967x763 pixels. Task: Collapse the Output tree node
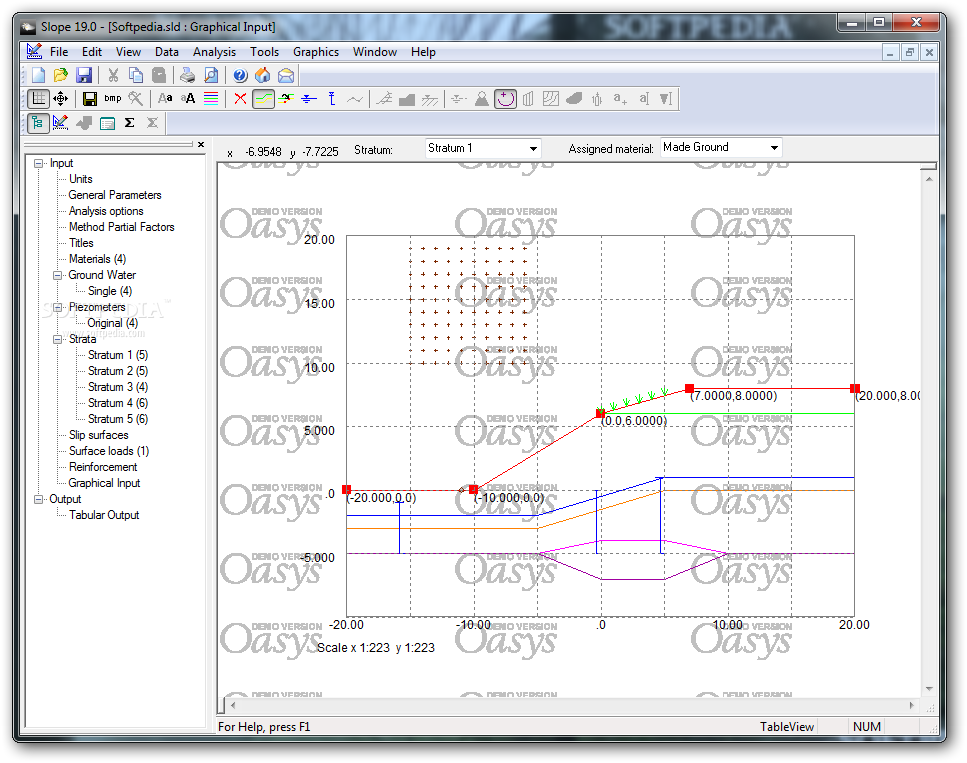38,499
